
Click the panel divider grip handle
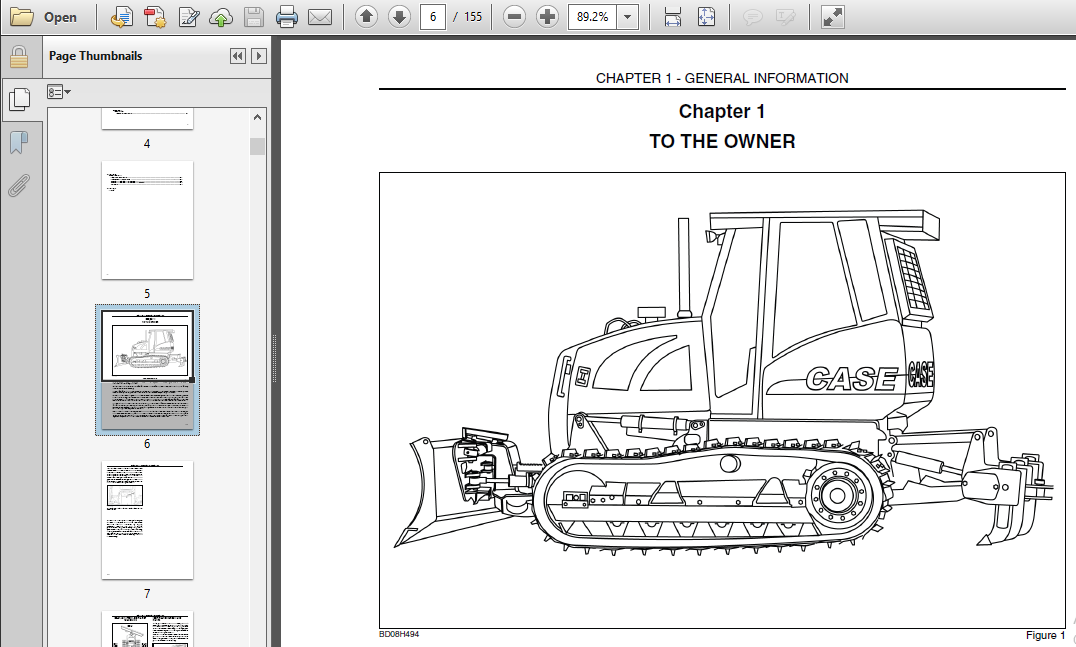[x=274, y=358]
